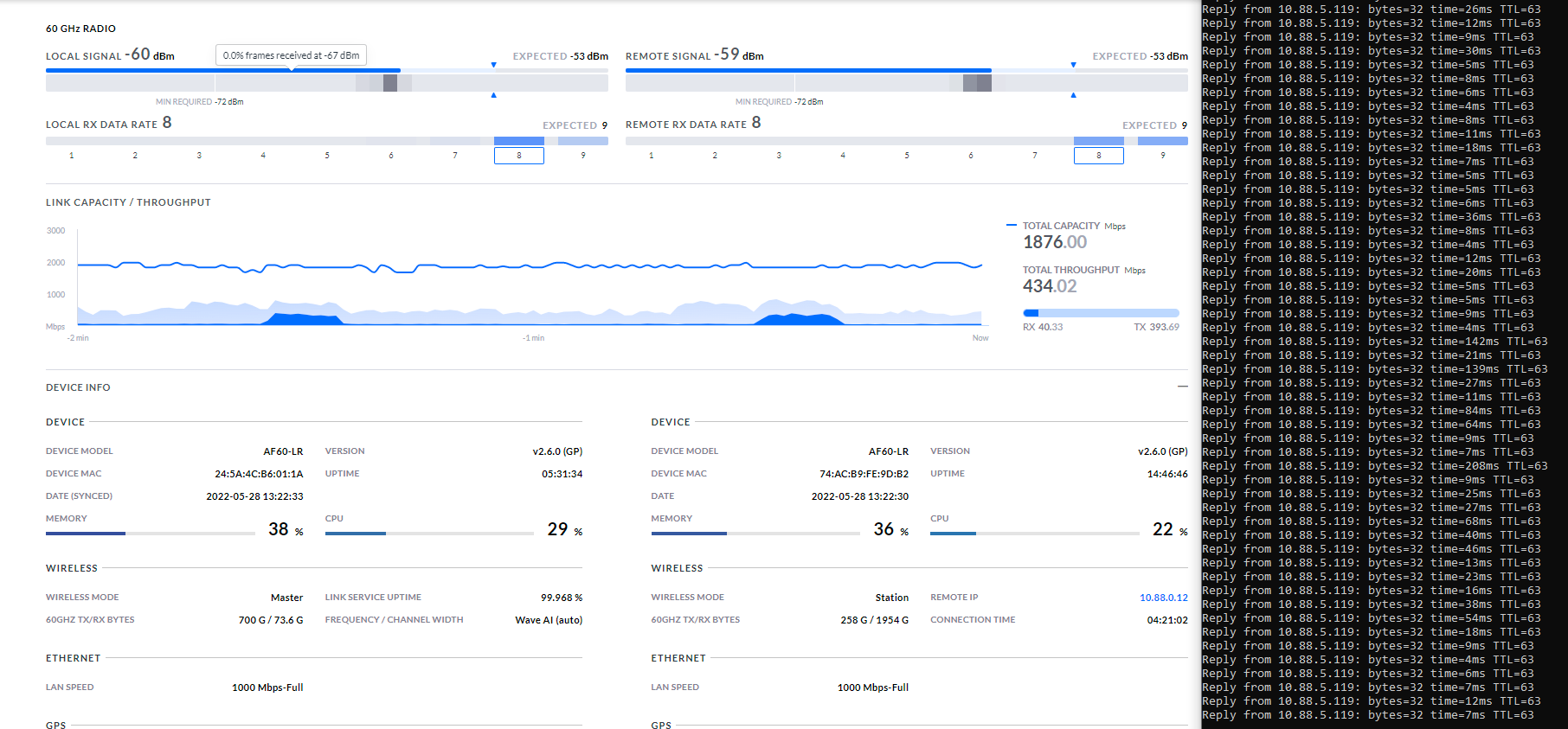Click remote date 2022-05-28 13:22:30
This screenshot has width=1568, height=729.
coord(859,496)
